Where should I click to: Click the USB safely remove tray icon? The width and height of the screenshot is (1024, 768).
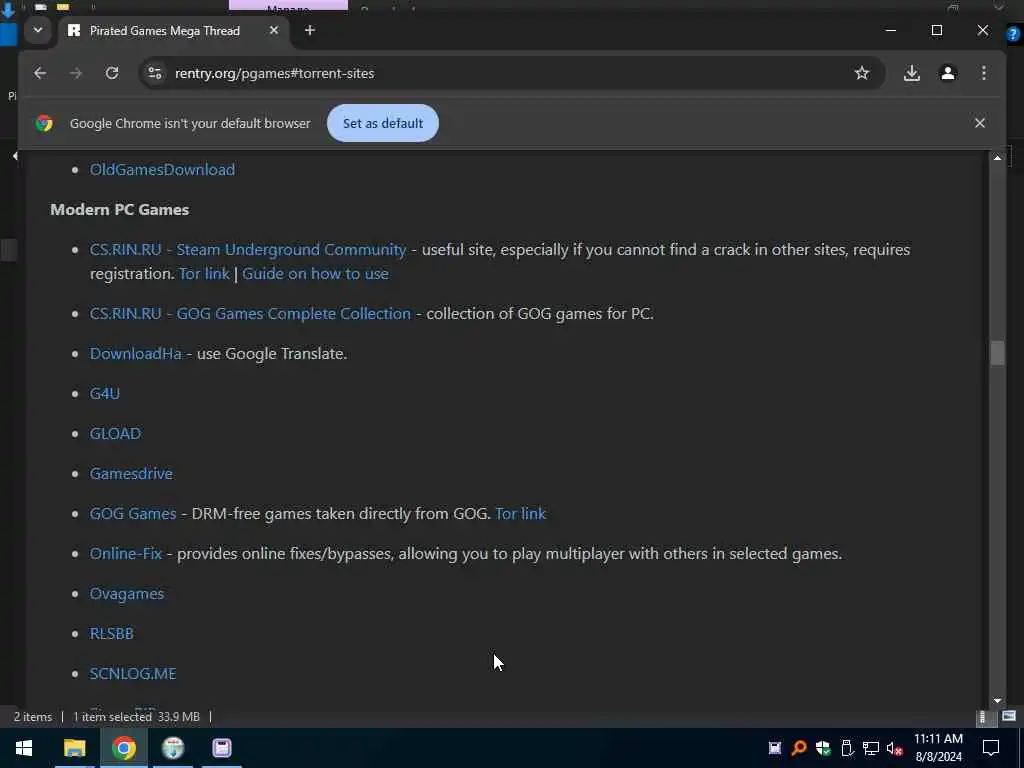point(847,748)
